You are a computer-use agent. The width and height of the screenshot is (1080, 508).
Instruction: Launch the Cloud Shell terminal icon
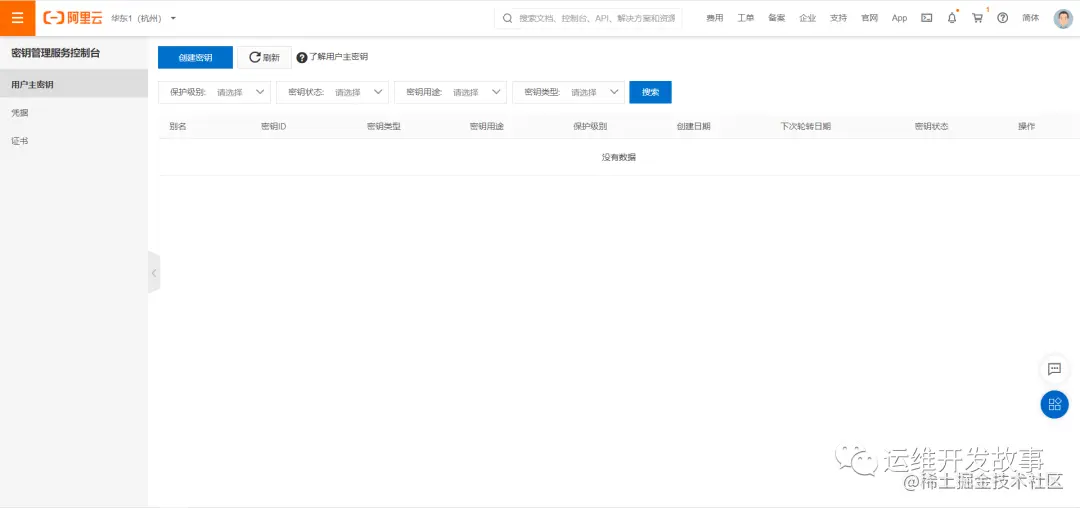point(926,19)
